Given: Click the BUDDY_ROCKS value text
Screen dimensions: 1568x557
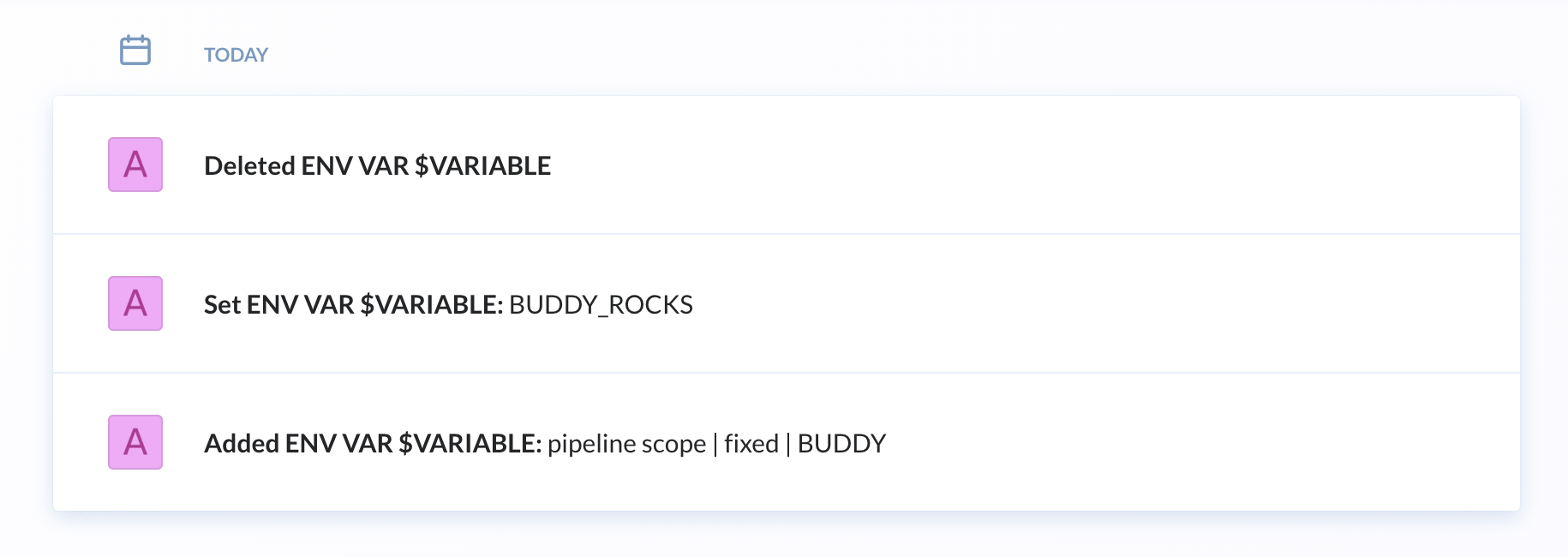Looking at the screenshot, I should (x=601, y=305).
